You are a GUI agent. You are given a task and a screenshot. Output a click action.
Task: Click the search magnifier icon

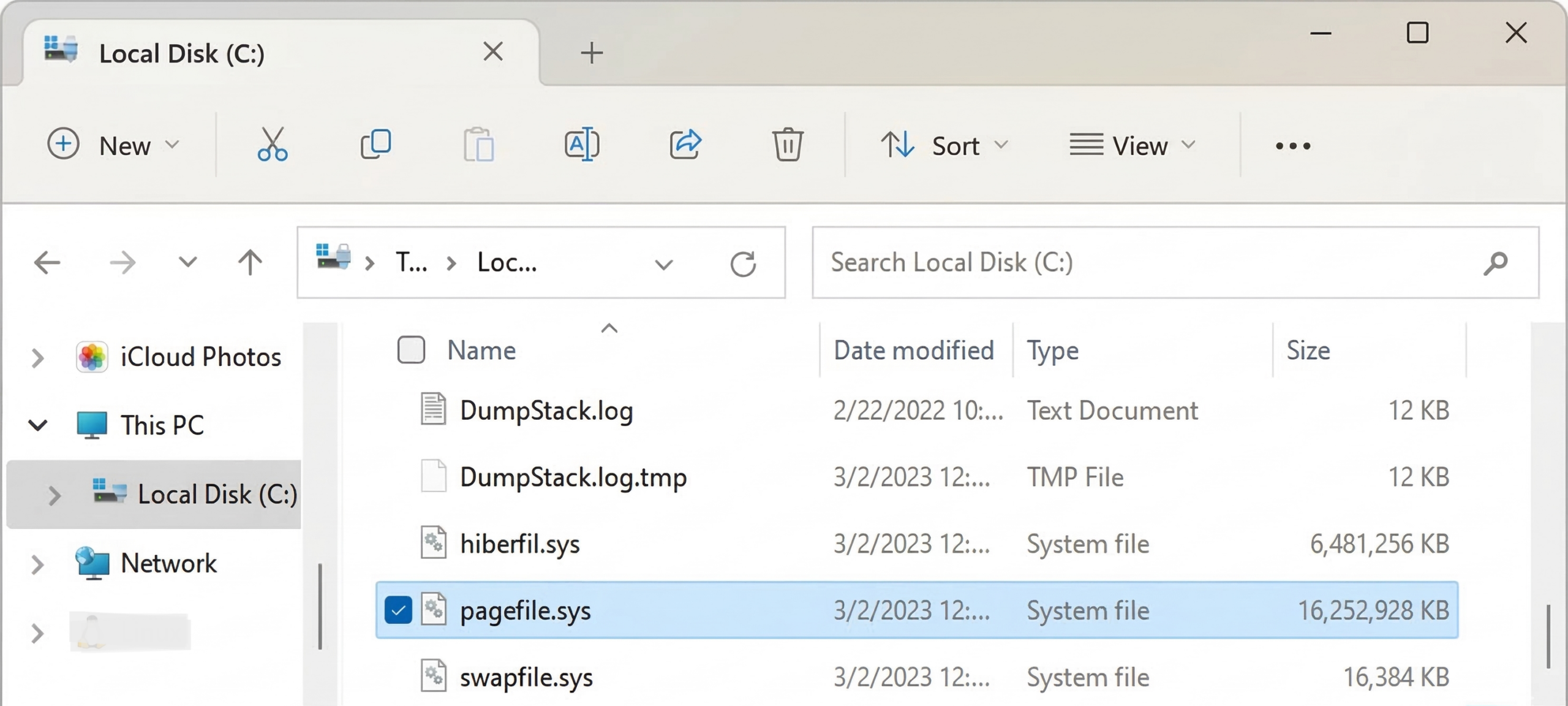(1496, 262)
